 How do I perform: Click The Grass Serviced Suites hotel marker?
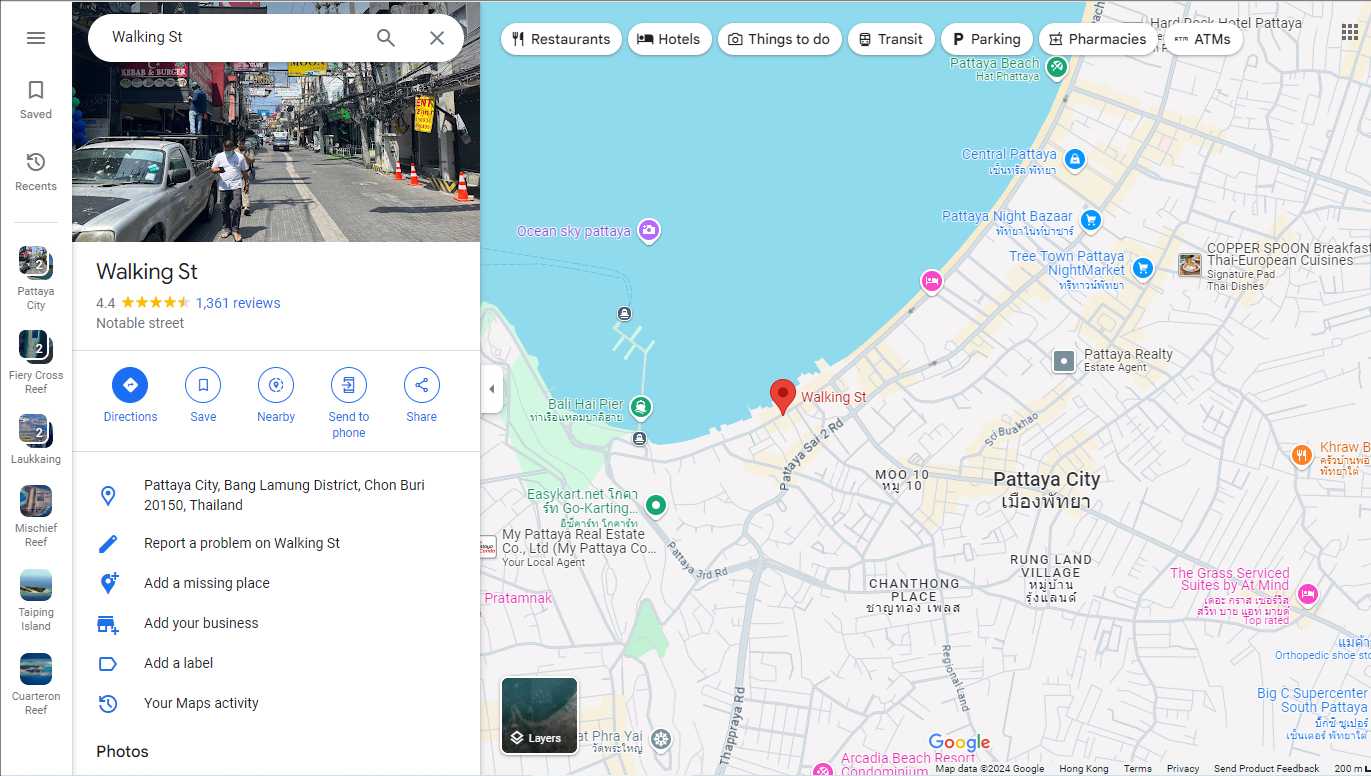(x=1308, y=594)
